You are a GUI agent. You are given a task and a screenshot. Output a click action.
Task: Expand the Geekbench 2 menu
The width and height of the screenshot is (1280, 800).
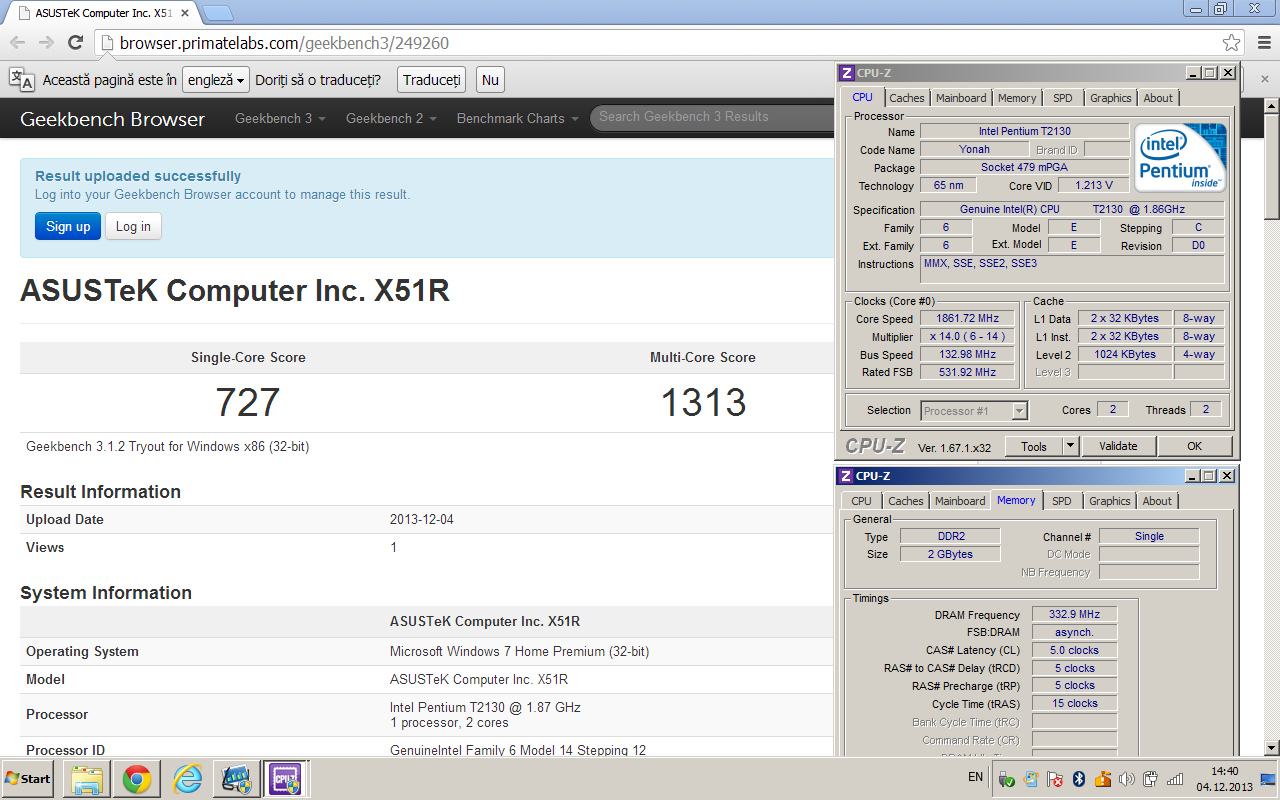click(x=391, y=118)
